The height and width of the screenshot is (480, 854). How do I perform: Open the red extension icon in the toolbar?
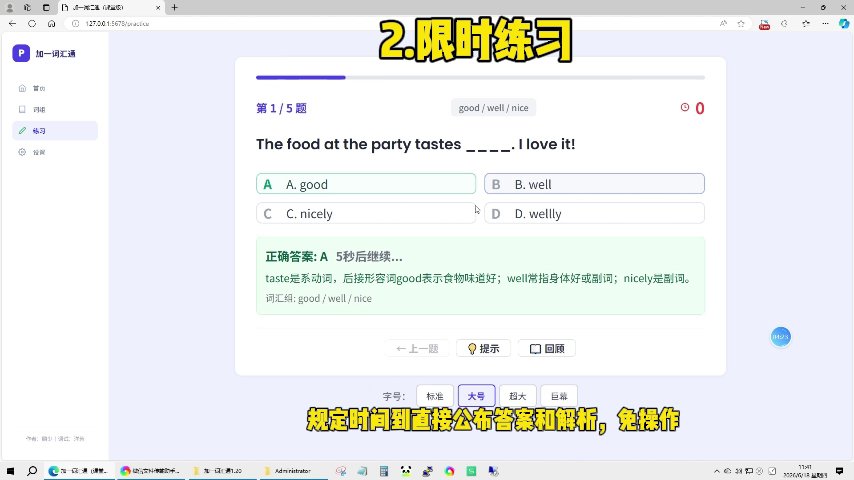(765, 25)
